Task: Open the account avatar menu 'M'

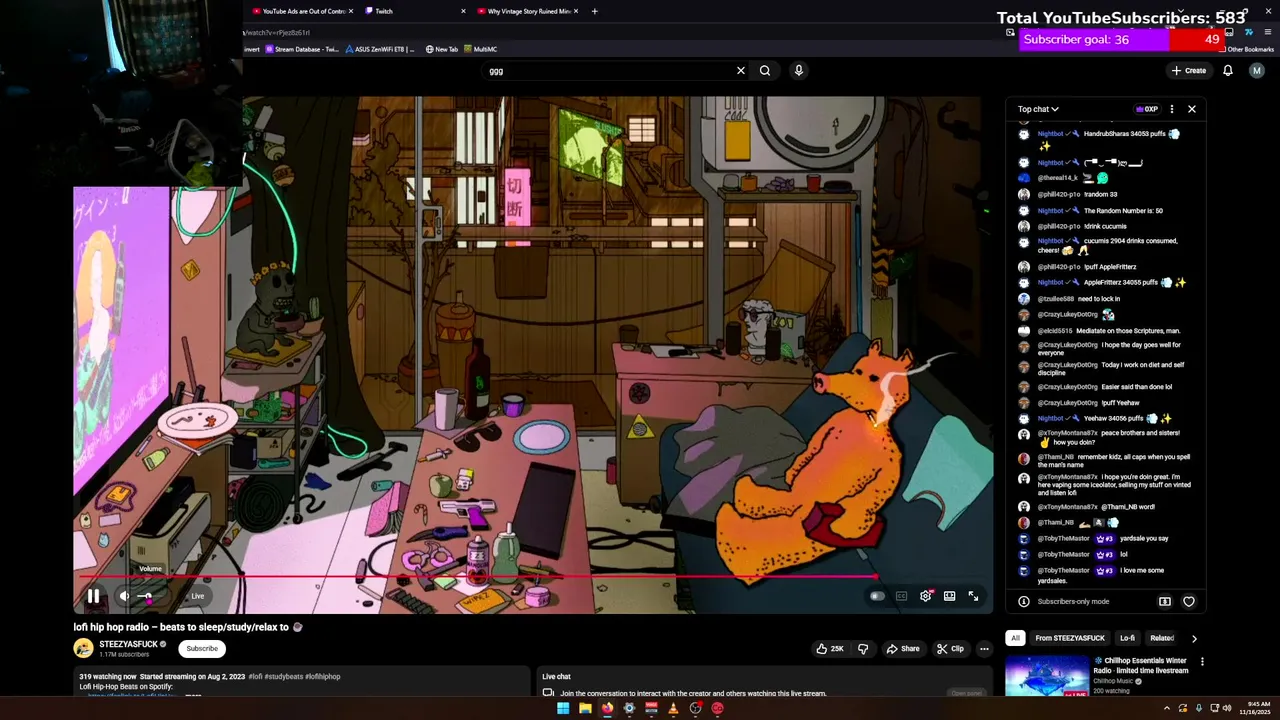Action: click(1257, 70)
